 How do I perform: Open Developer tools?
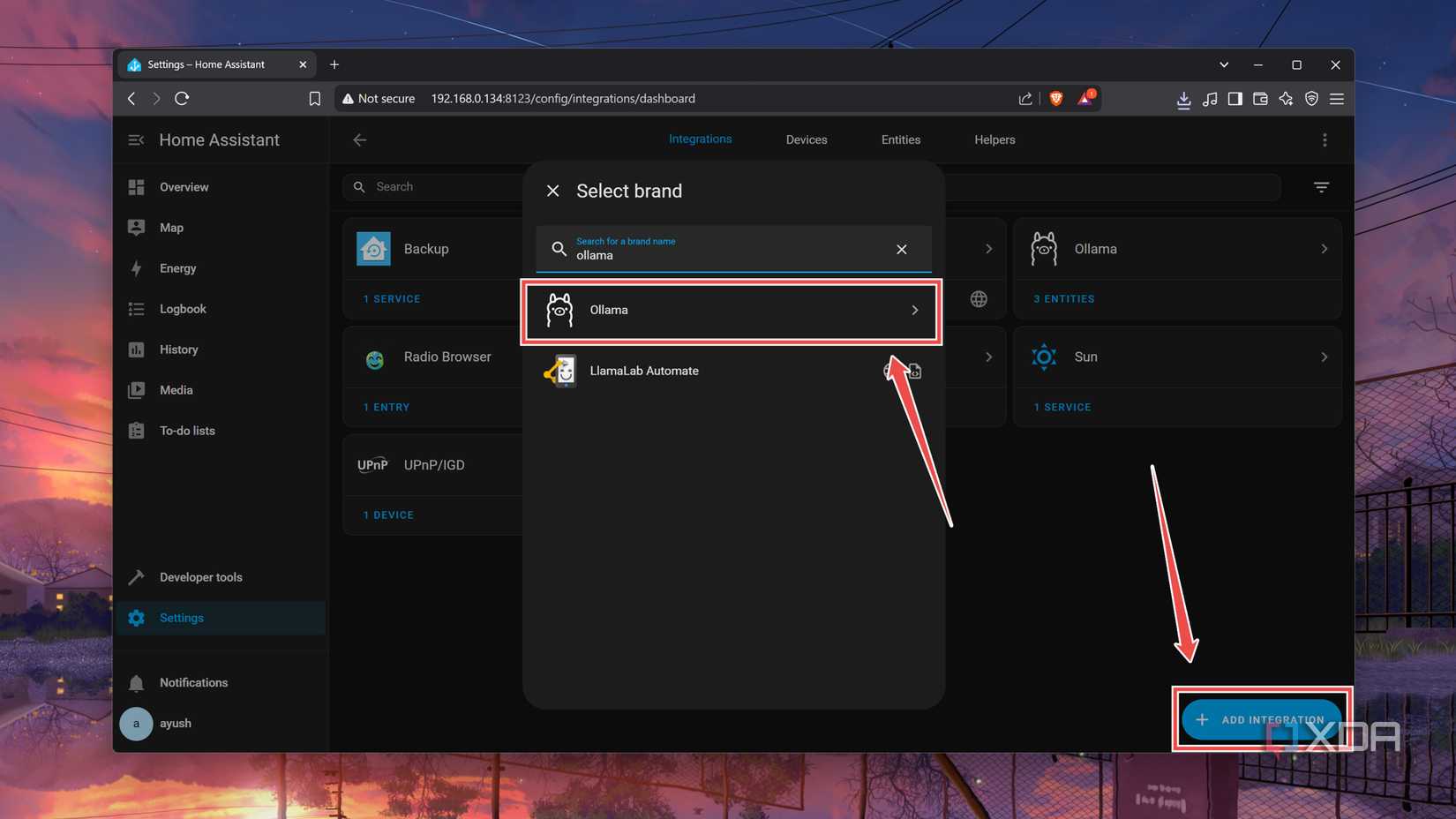pos(221,577)
